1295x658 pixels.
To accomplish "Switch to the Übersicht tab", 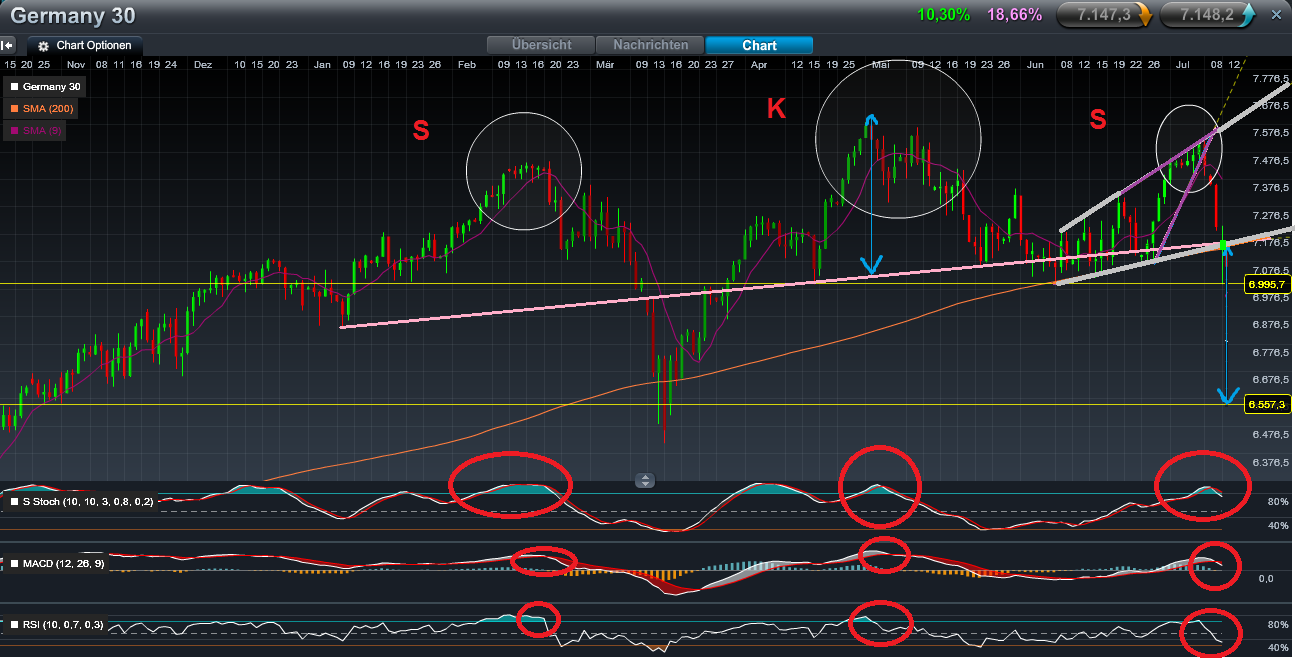I will 540,45.
